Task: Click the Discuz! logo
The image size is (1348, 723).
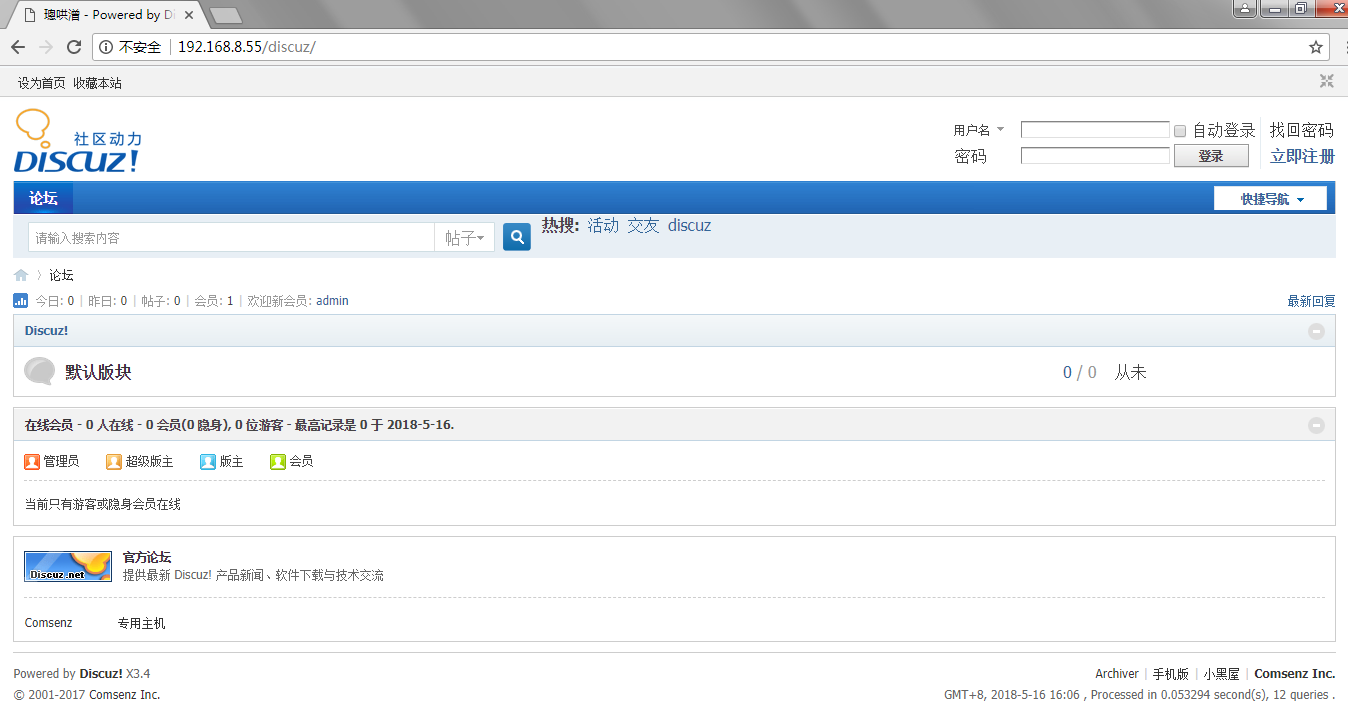Action: pyautogui.click(x=78, y=141)
